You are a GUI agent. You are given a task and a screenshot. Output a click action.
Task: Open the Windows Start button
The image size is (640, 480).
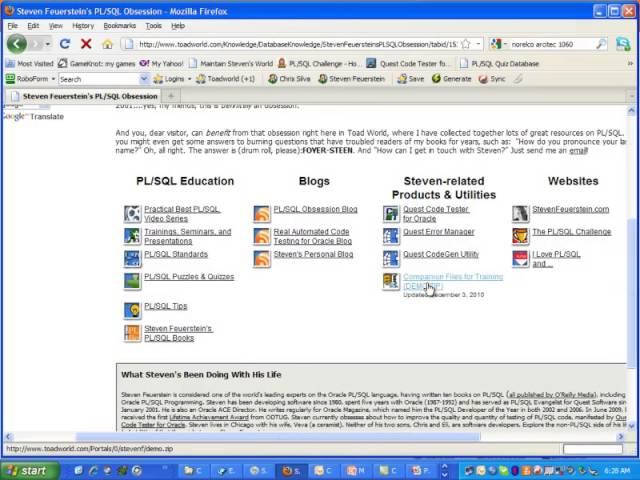[29, 471]
